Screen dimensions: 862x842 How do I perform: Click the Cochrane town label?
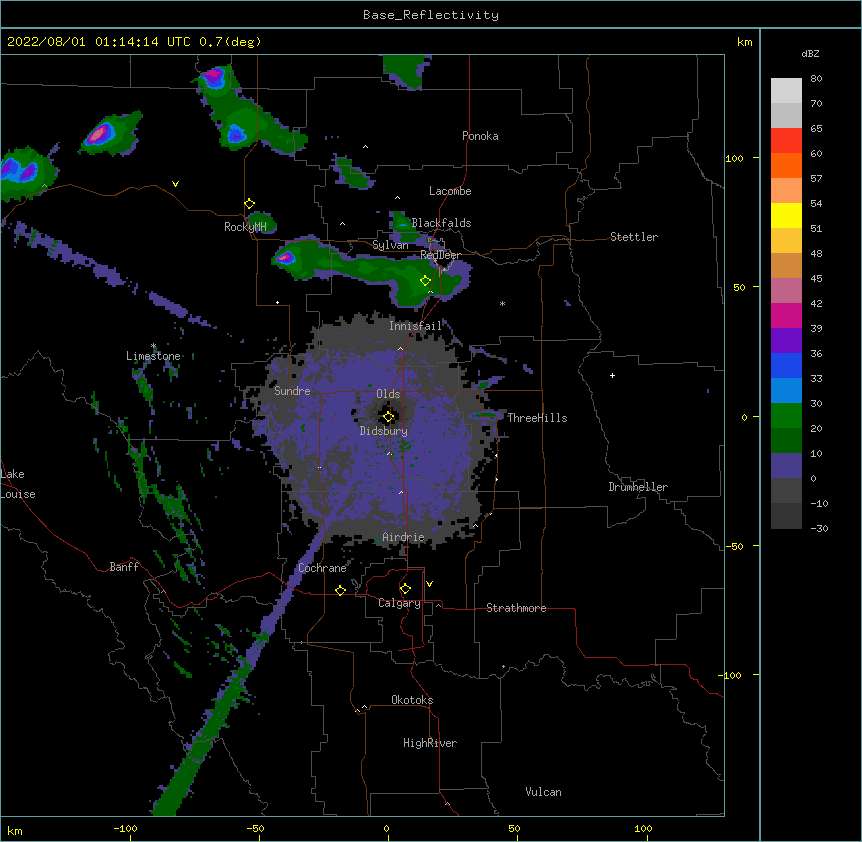[x=322, y=568]
